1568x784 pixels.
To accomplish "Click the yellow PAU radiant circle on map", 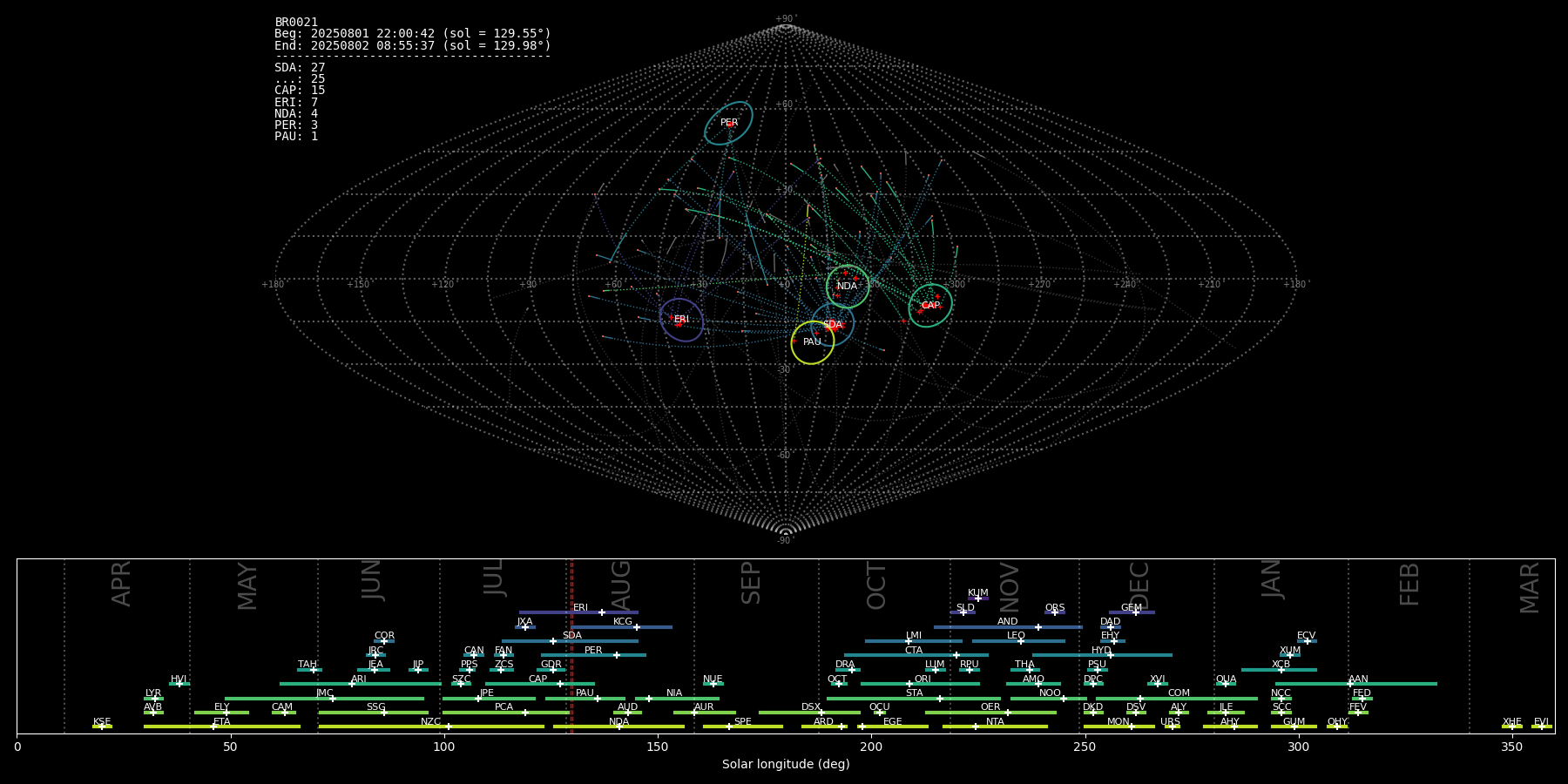I will click(x=813, y=342).
